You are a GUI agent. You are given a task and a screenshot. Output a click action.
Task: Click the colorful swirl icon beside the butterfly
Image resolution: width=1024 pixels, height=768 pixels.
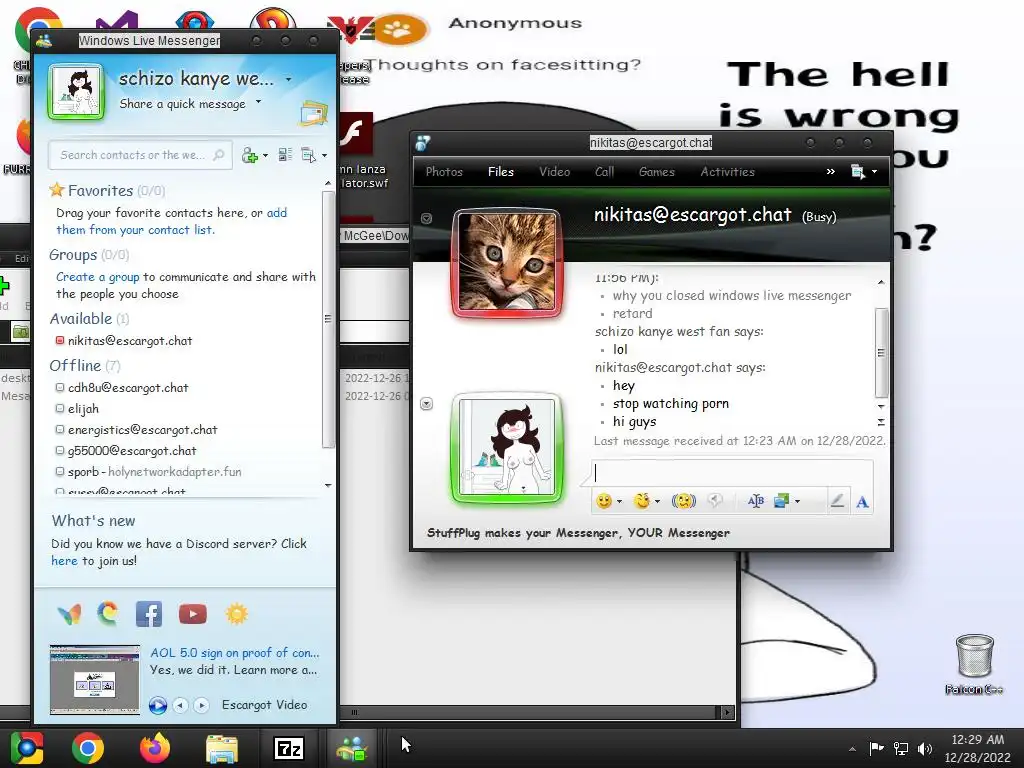[x=108, y=613]
